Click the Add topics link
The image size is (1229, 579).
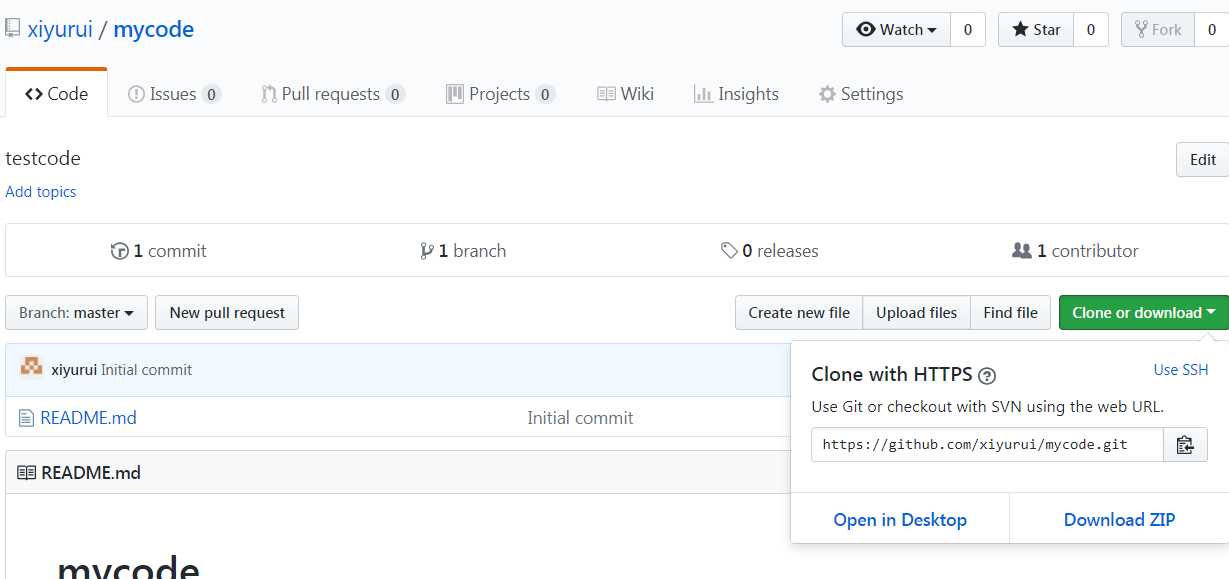click(x=41, y=192)
